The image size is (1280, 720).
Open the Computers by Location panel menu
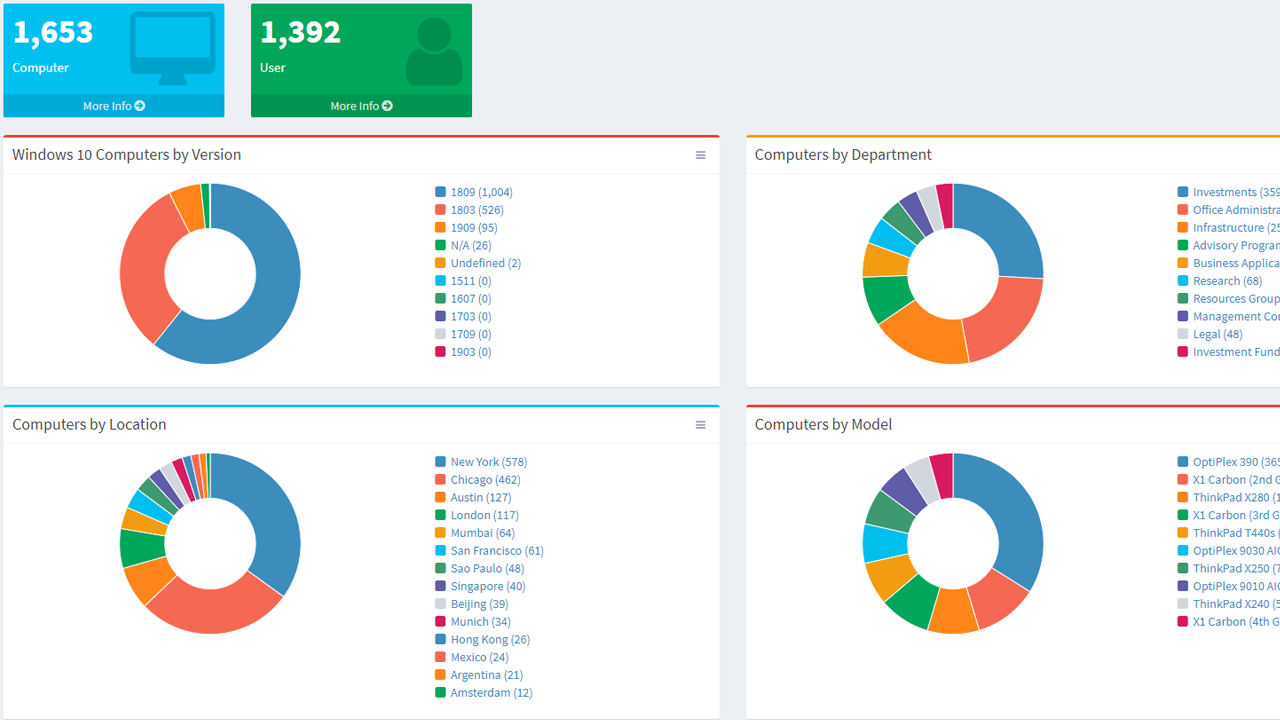click(x=700, y=424)
